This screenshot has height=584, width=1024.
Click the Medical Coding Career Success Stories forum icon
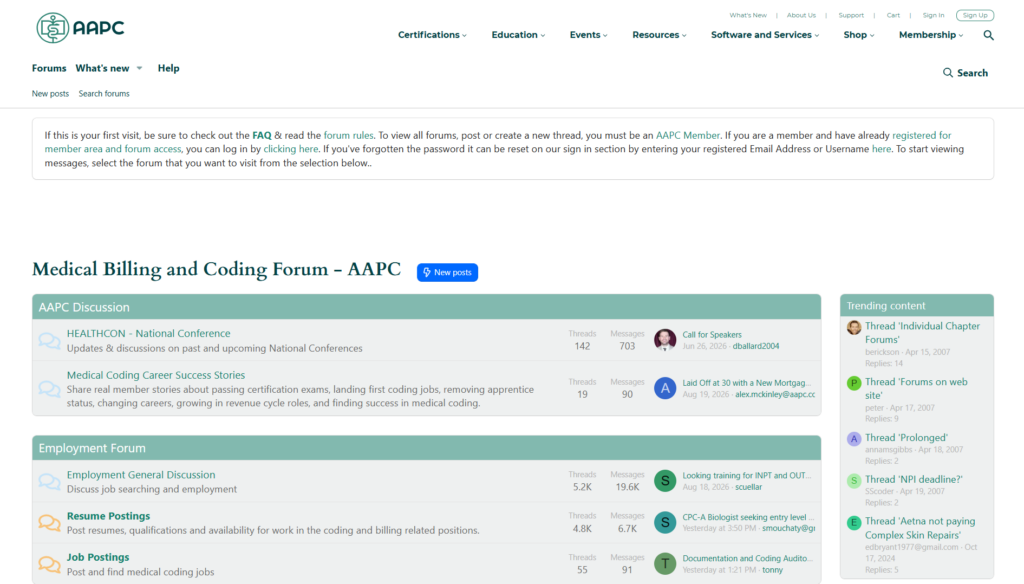pyautogui.click(x=49, y=389)
